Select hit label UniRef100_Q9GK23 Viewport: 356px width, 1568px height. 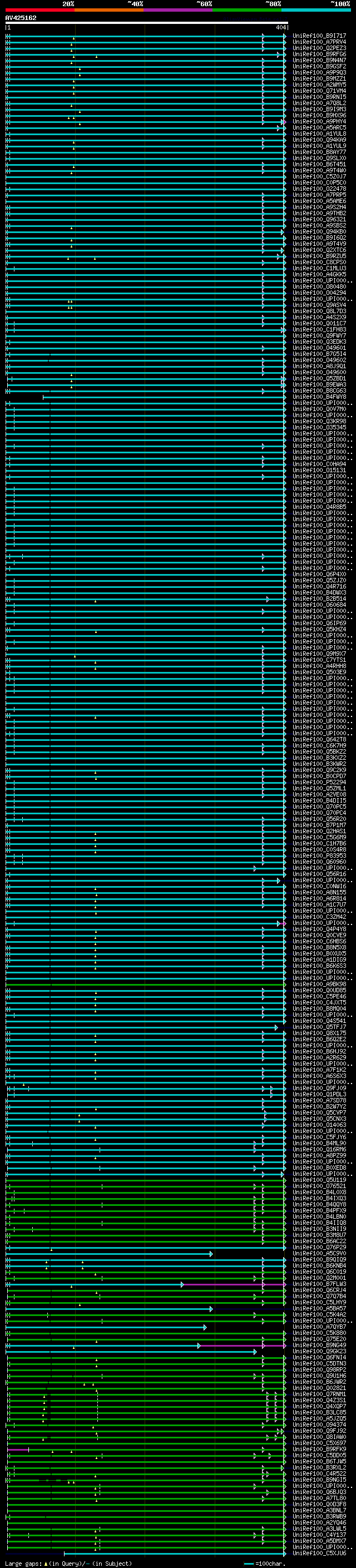tap(319, 1351)
